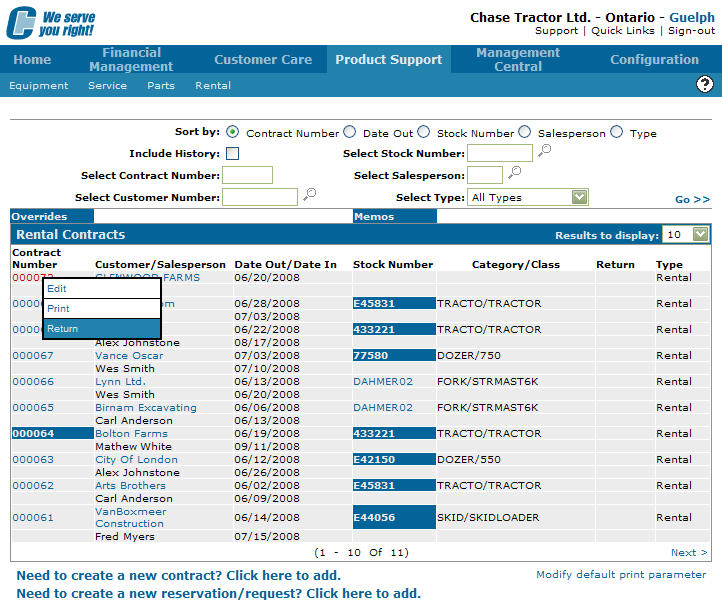Sort by Stock Number radio button
The width and height of the screenshot is (722, 604).
point(424,132)
